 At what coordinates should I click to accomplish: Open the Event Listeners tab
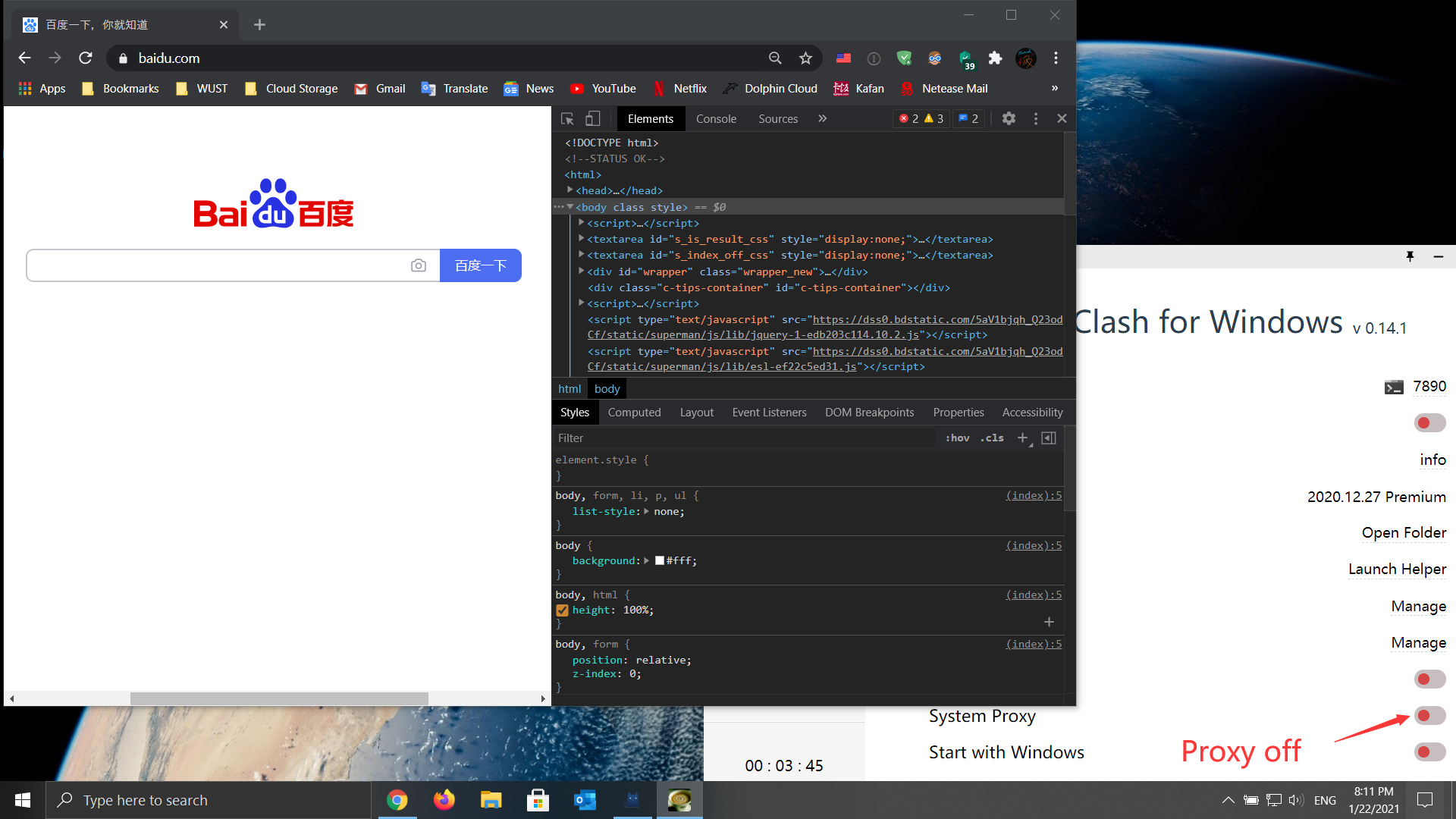pos(769,413)
